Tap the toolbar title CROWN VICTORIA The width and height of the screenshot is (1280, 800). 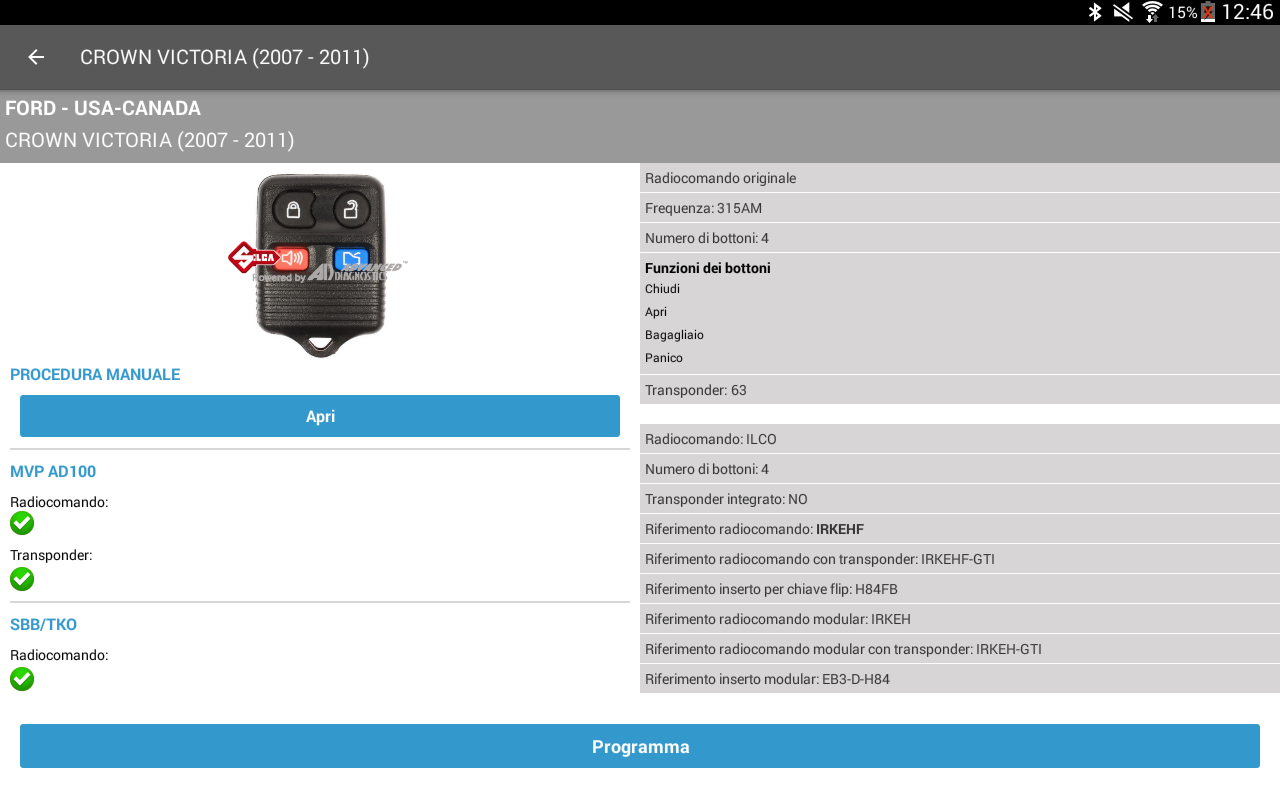[225, 57]
